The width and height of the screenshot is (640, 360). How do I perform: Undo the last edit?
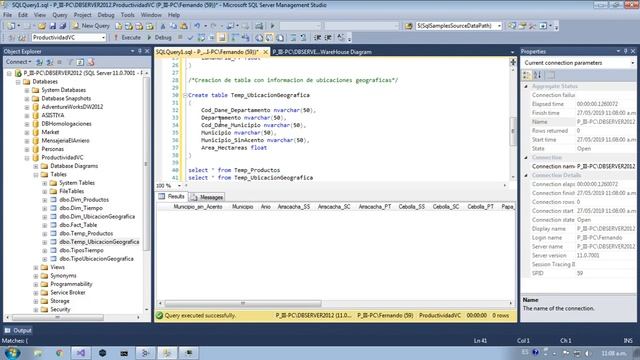(197, 26)
